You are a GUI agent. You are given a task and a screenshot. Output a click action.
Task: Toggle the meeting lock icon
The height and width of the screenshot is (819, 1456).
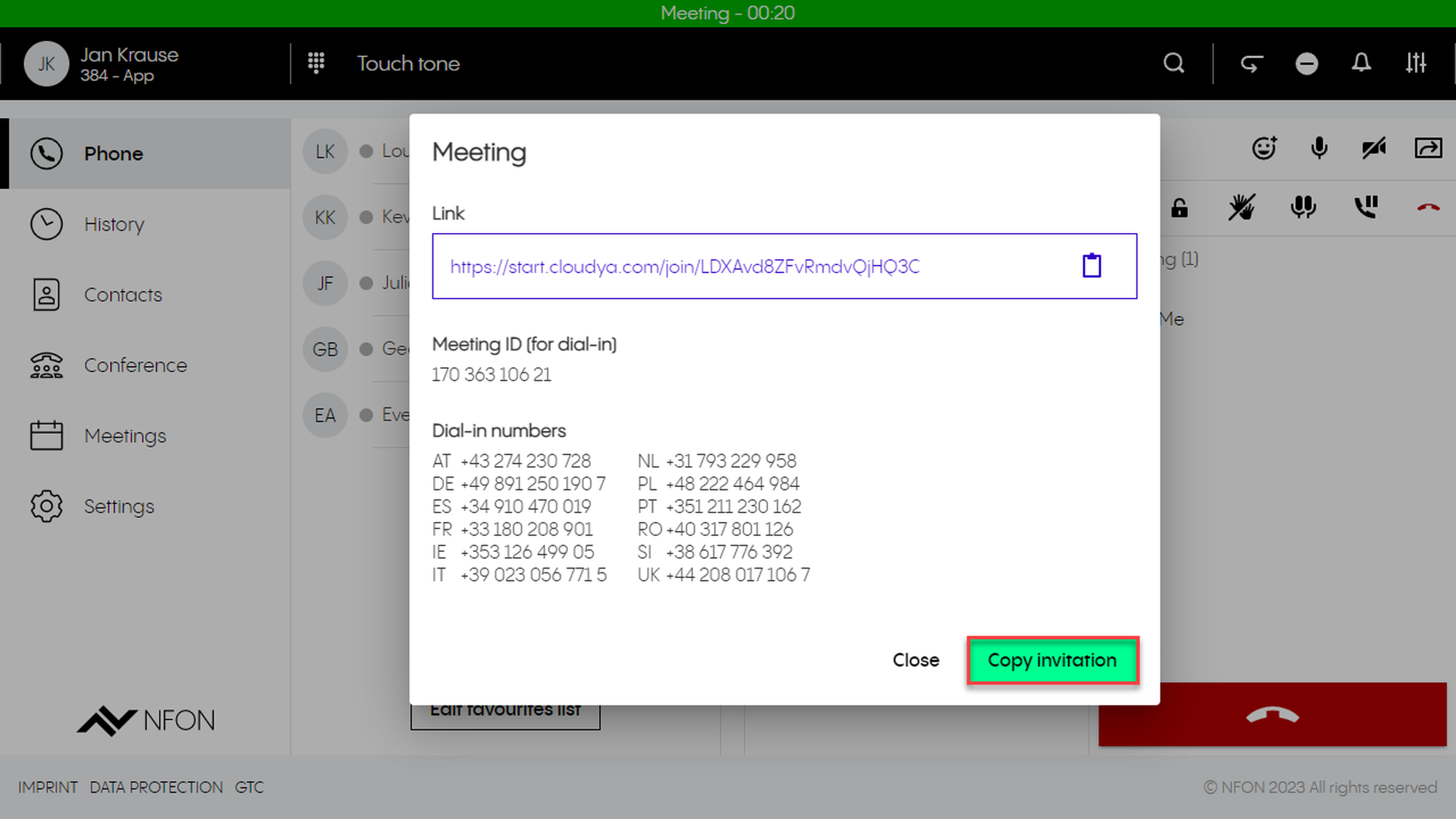pyautogui.click(x=1180, y=208)
